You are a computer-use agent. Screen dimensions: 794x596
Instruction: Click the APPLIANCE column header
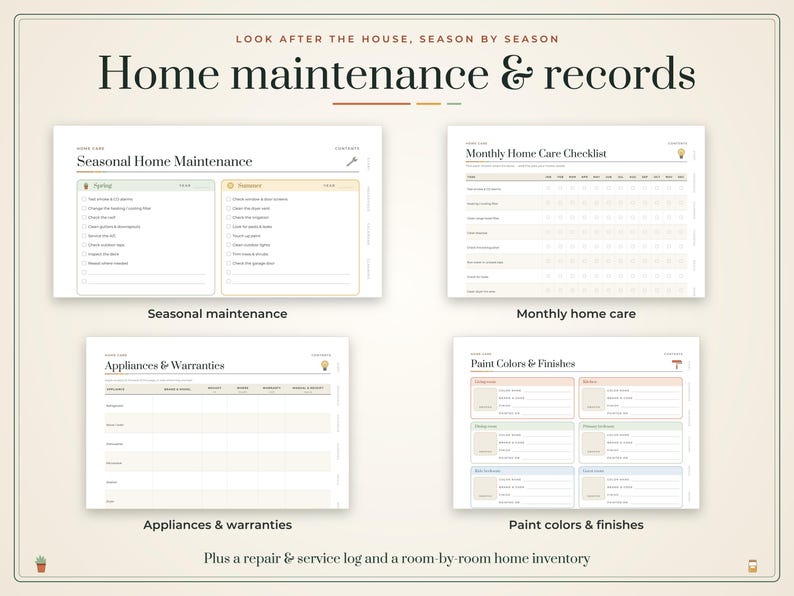tap(115, 389)
